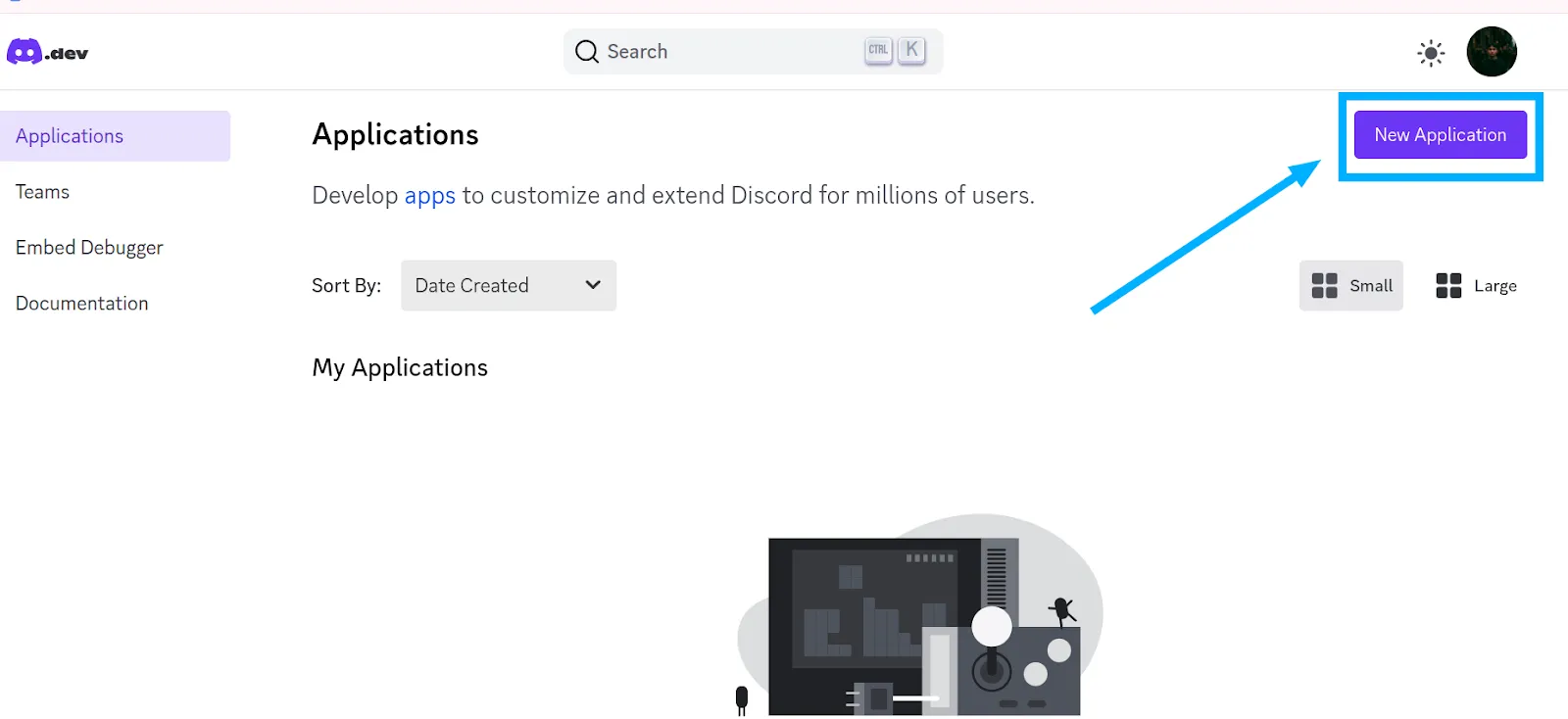This screenshot has width=1568, height=719.
Task: Click the 'My Applications' heading text
Action: coord(400,367)
